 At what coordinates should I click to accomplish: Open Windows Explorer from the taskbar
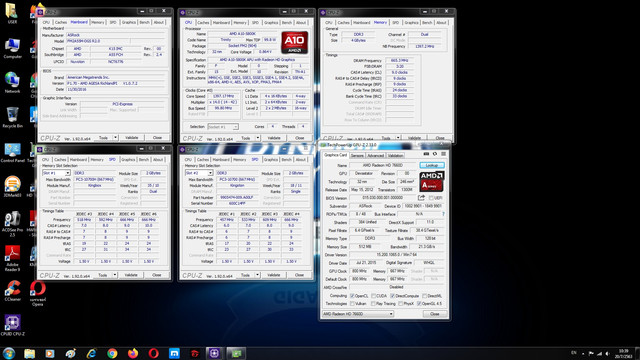tap(29, 353)
